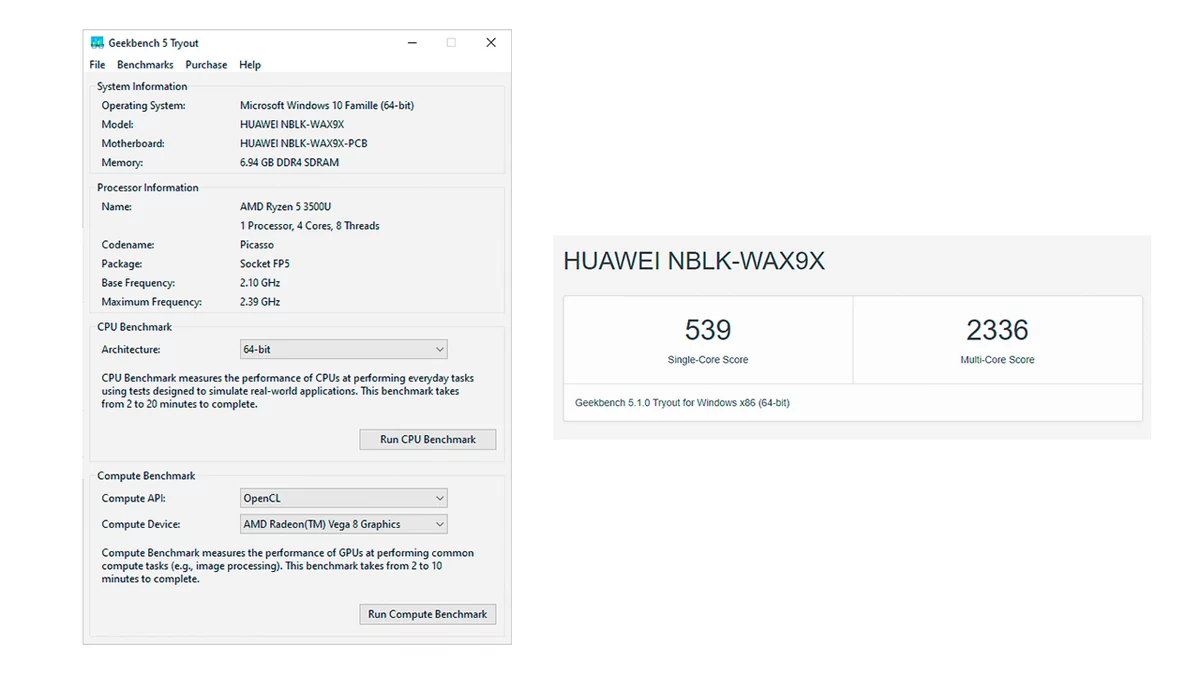Image resolution: width=1200 pixels, height=675 pixels.
Task: Expand the Compute API OpenCL dropdown
Action: tap(344, 498)
